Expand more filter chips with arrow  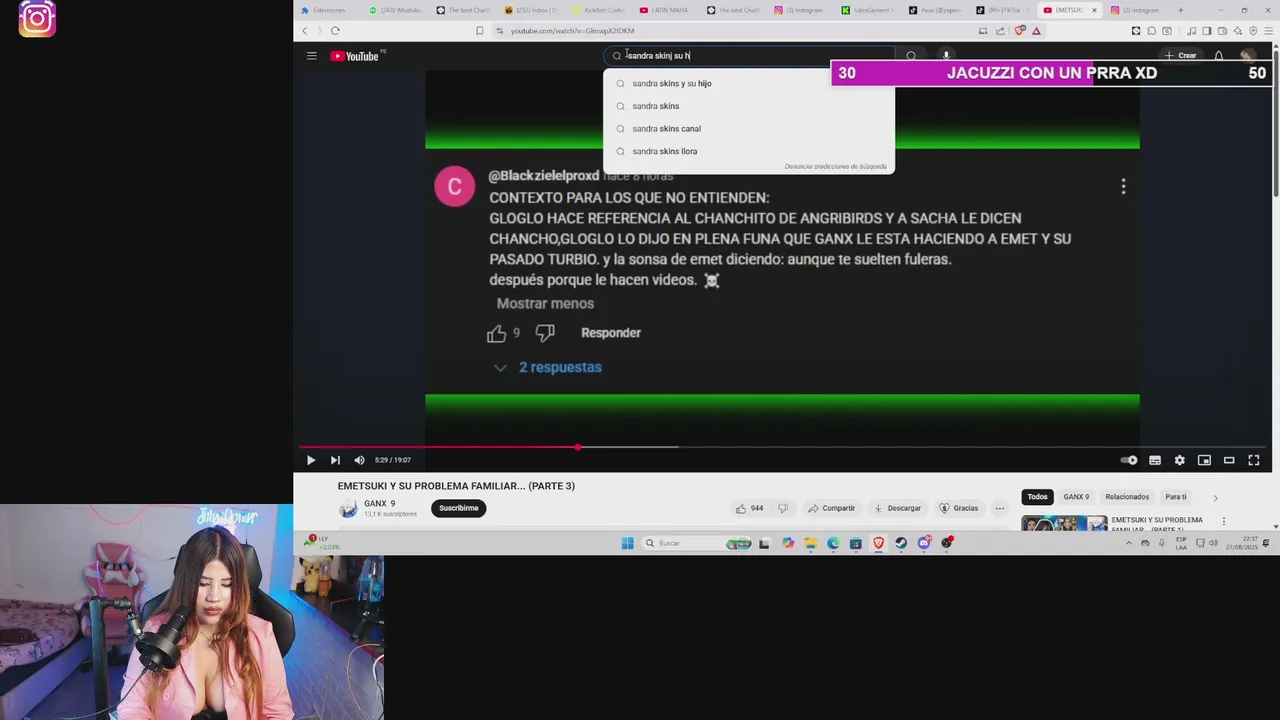click(1215, 497)
